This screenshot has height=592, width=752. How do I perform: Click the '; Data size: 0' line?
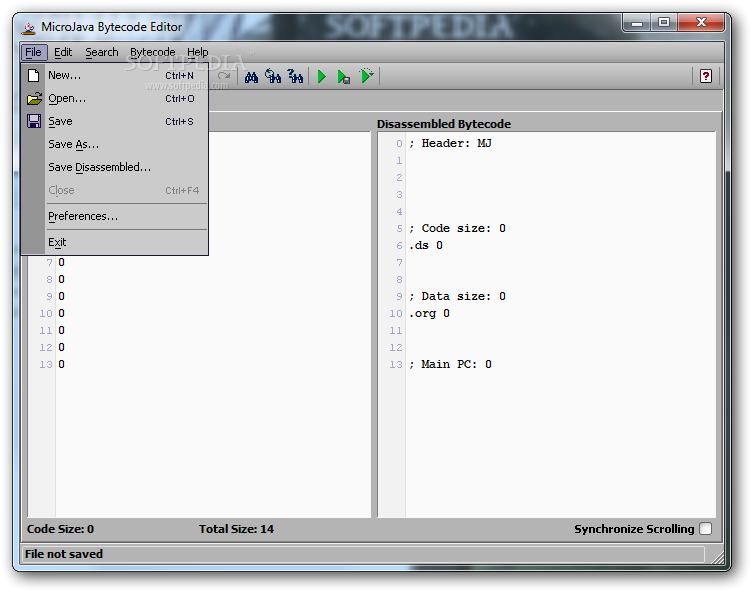point(457,296)
